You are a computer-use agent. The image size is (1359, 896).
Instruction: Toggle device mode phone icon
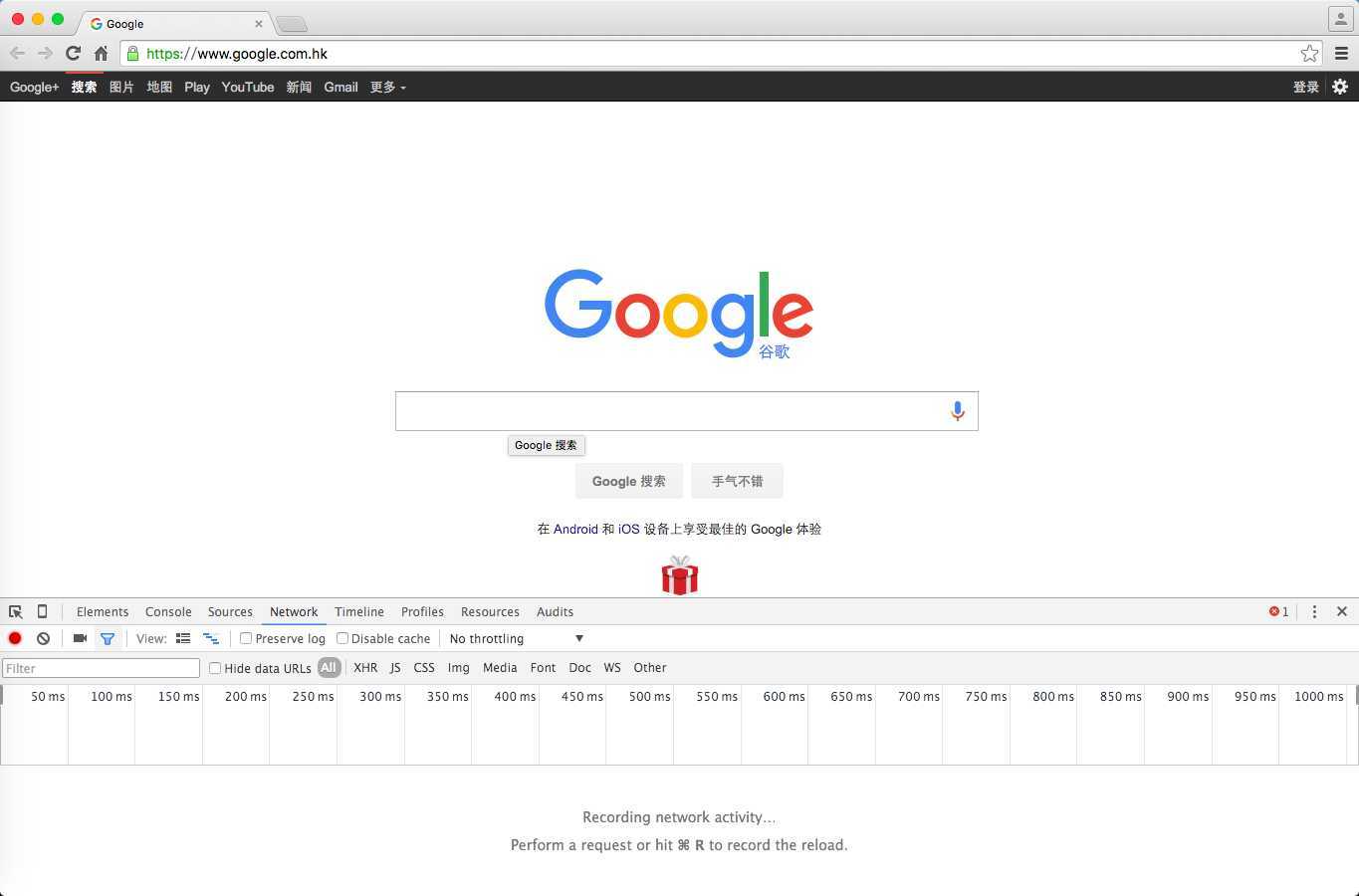tap(42, 611)
